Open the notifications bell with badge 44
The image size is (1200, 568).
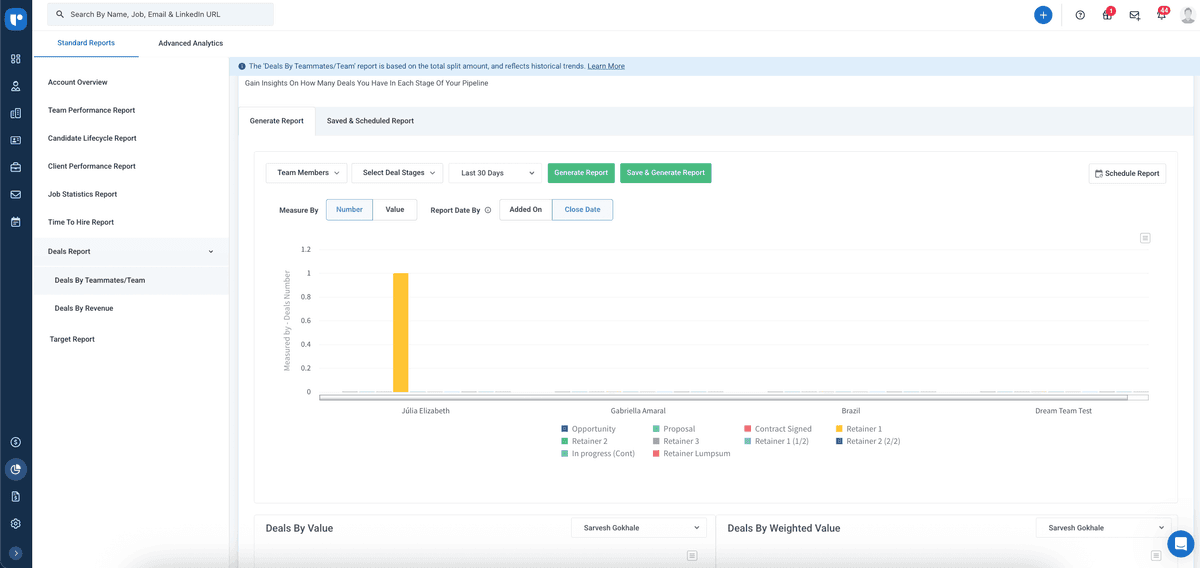click(1162, 15)
